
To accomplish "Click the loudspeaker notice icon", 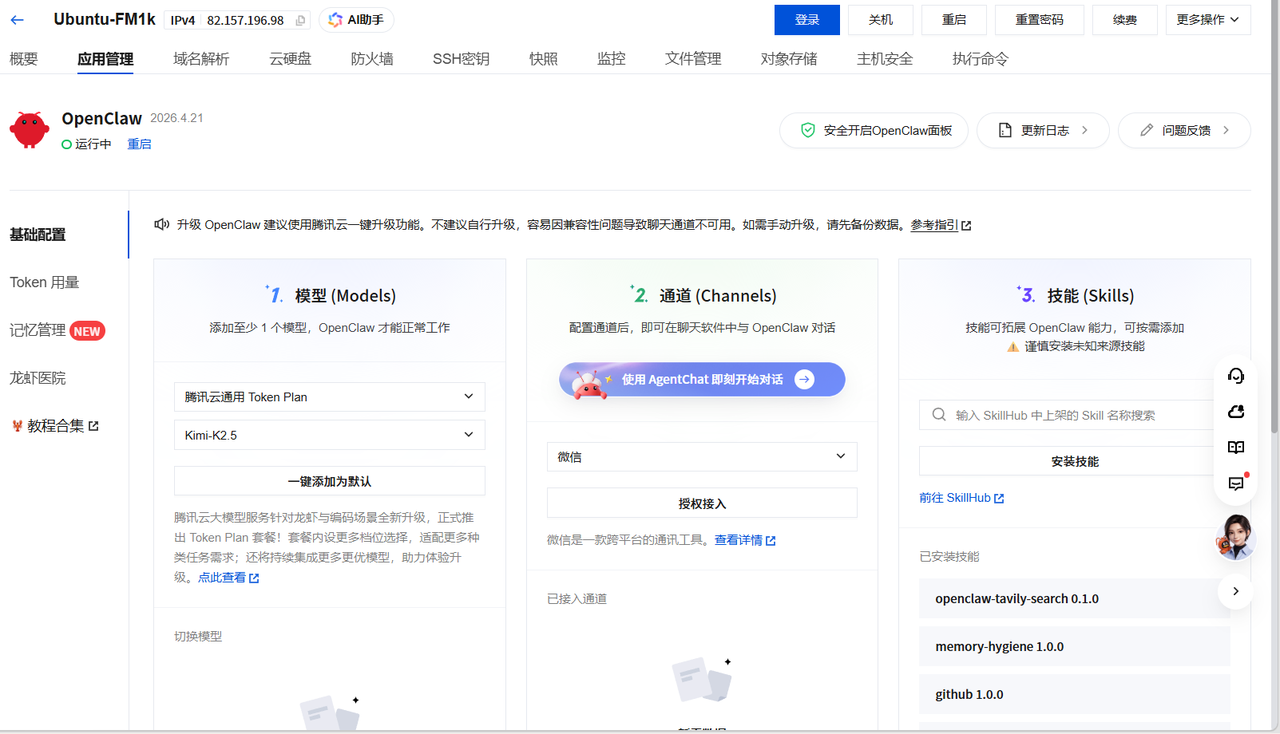I will [161, 224].
